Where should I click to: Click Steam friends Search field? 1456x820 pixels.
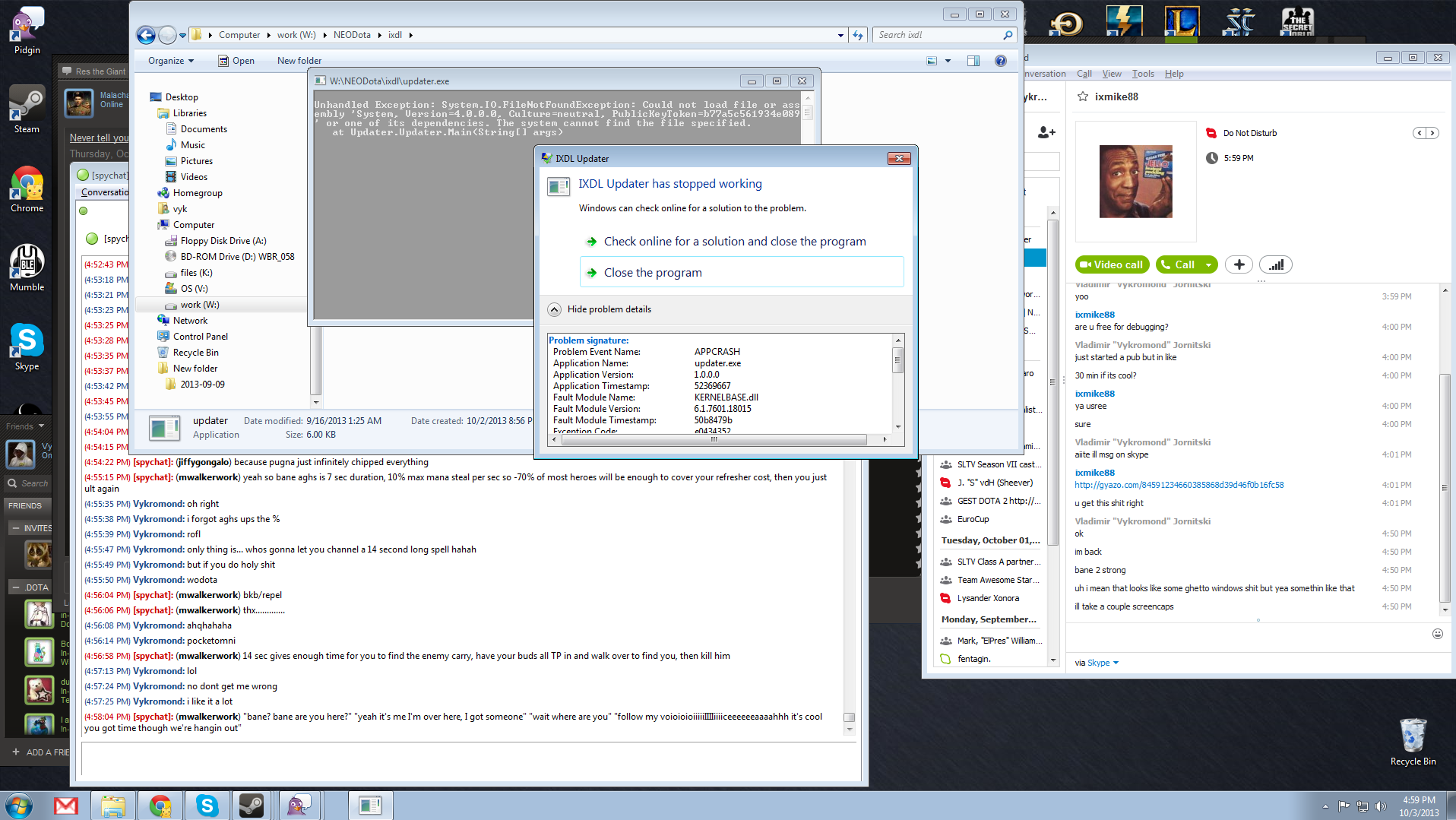click(x=28, y=483)
